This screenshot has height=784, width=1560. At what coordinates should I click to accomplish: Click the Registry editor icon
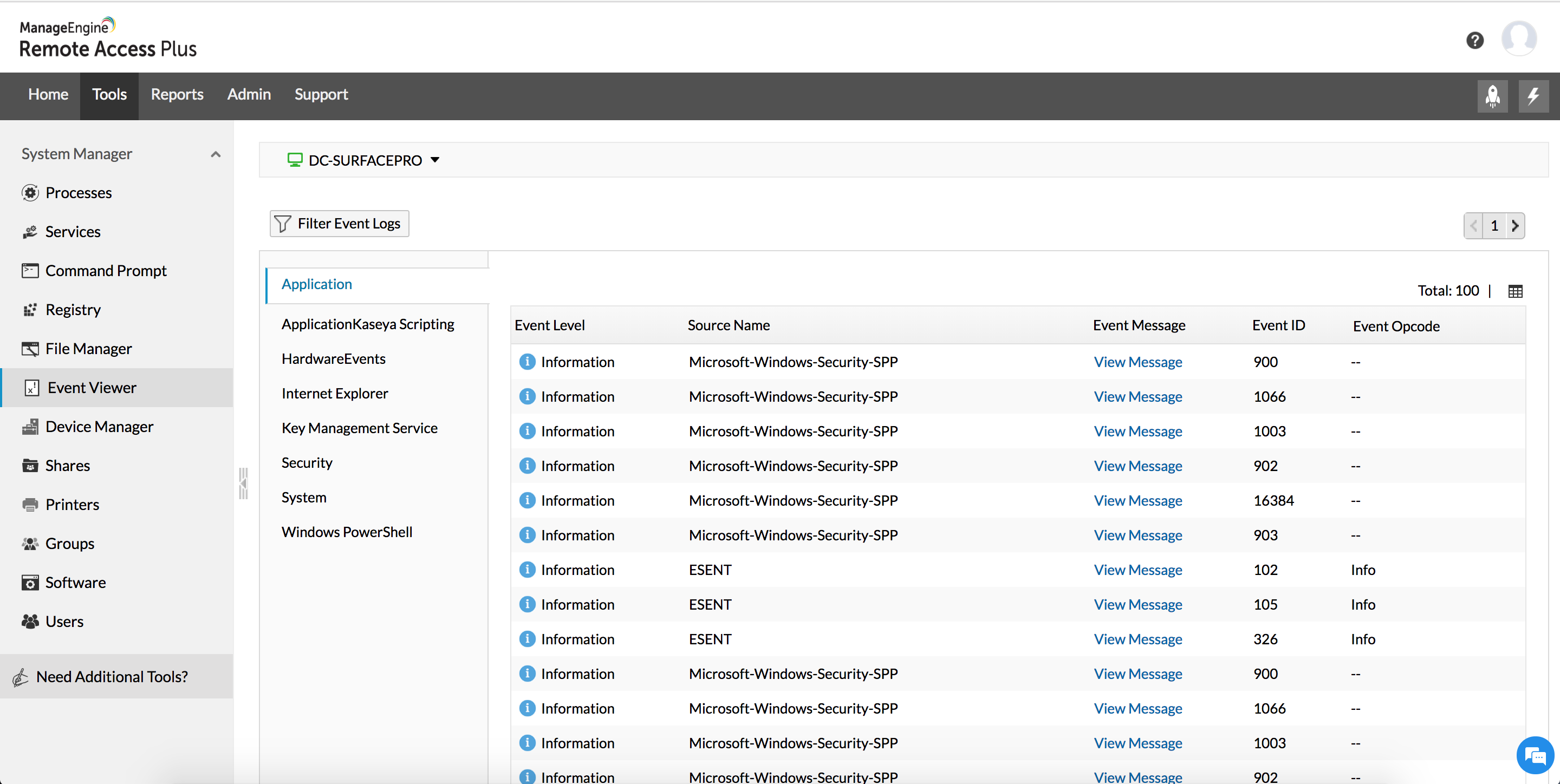31,309
